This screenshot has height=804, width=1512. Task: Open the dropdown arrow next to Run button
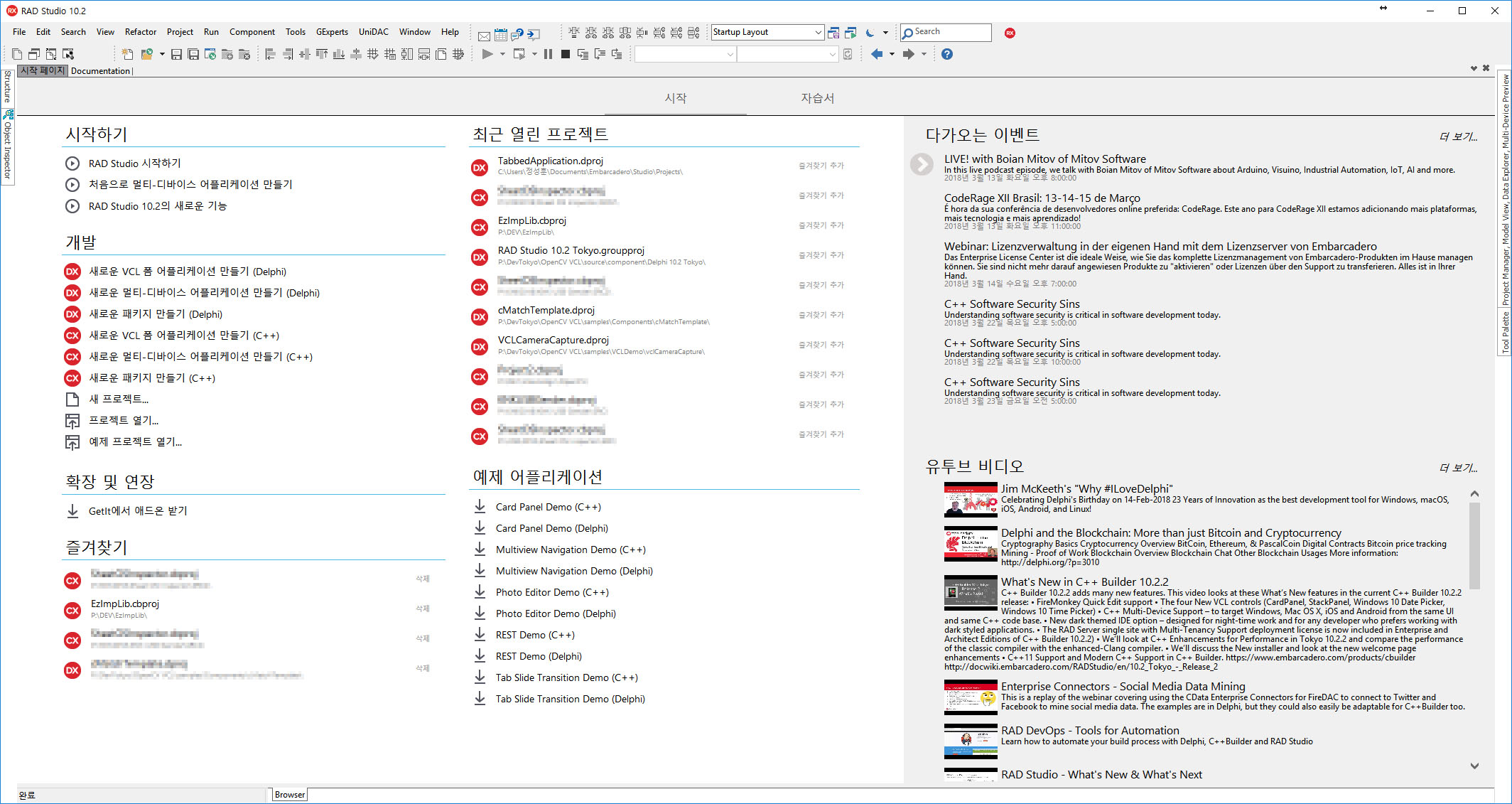click(x=502, y=54)
